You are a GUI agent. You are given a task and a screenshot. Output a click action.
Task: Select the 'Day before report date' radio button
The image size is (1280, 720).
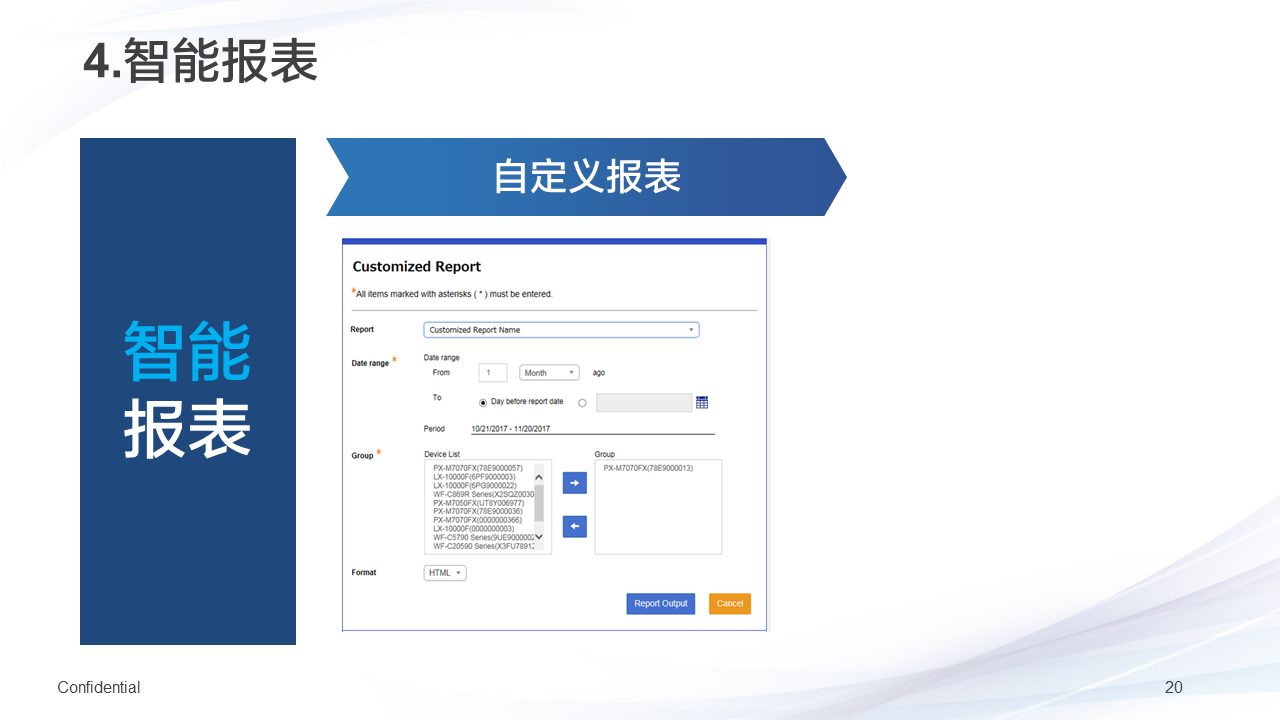[483, 402]
